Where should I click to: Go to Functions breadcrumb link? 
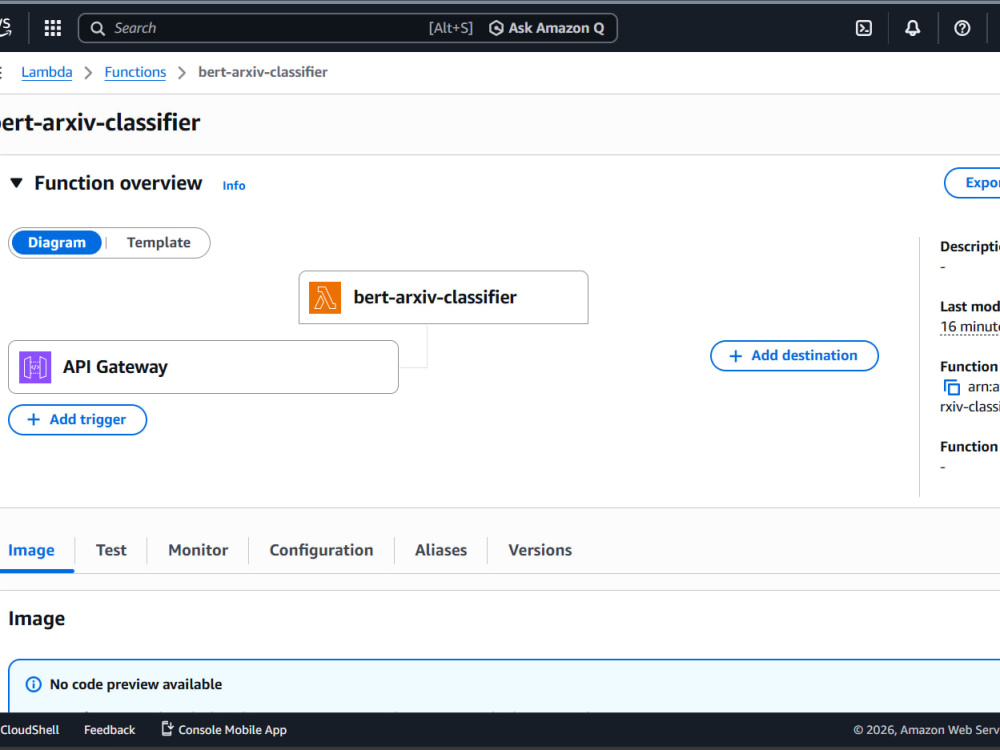point(135,72)
